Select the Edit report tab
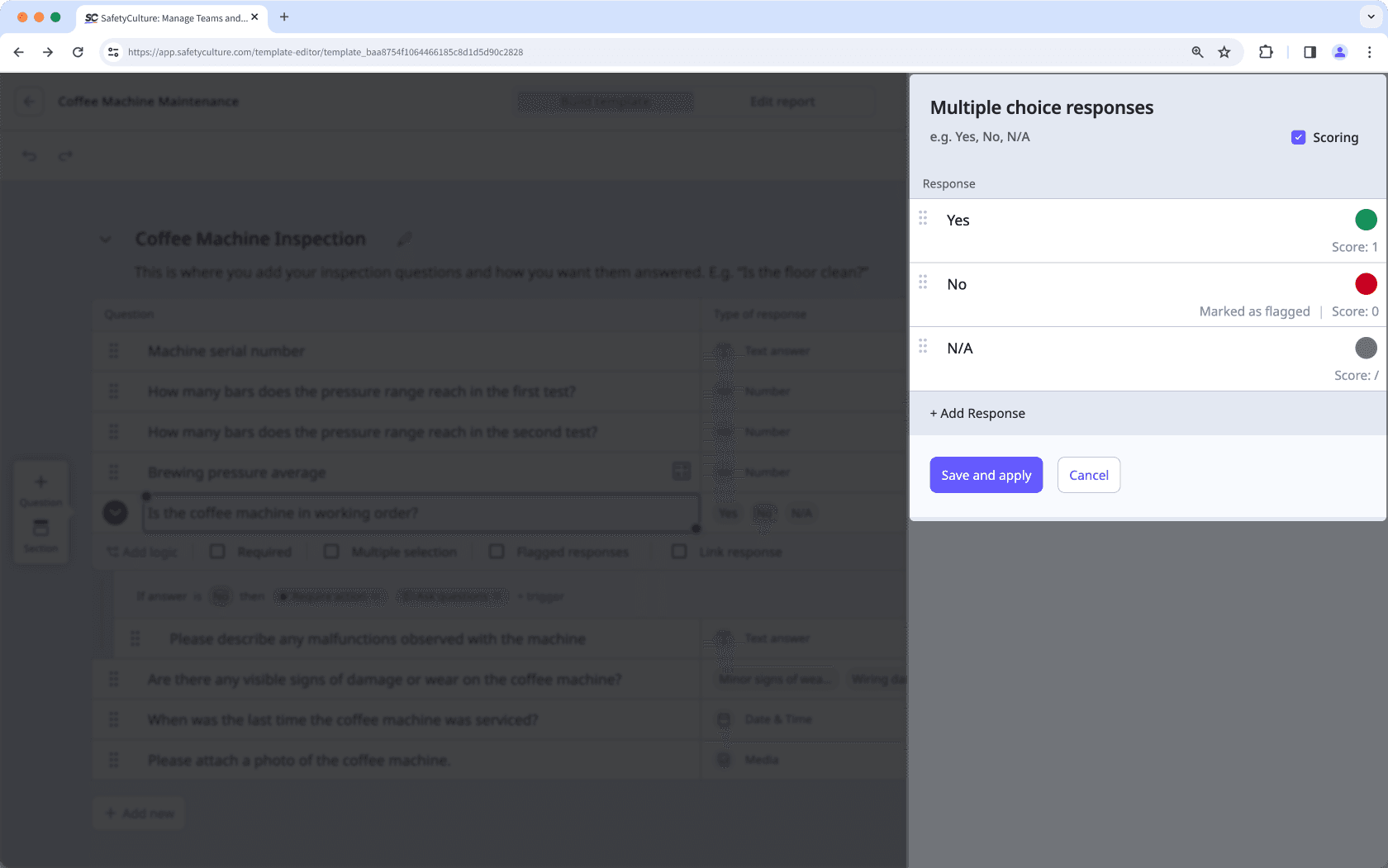The height and width of the screenshot is (868, 1388). [x=782, y=101]
